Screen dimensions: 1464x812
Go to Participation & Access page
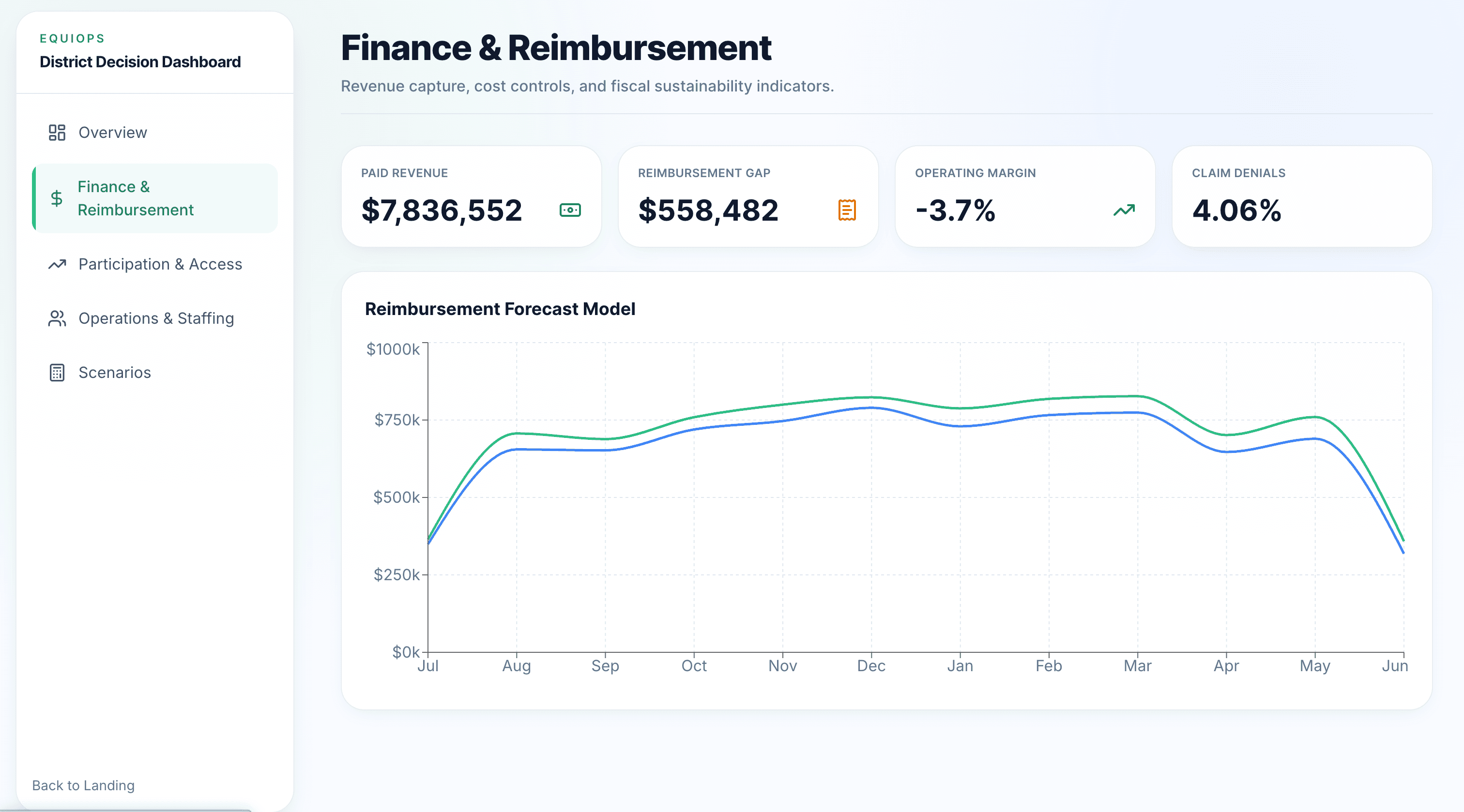pyautogui.click(x=160, y=264)
